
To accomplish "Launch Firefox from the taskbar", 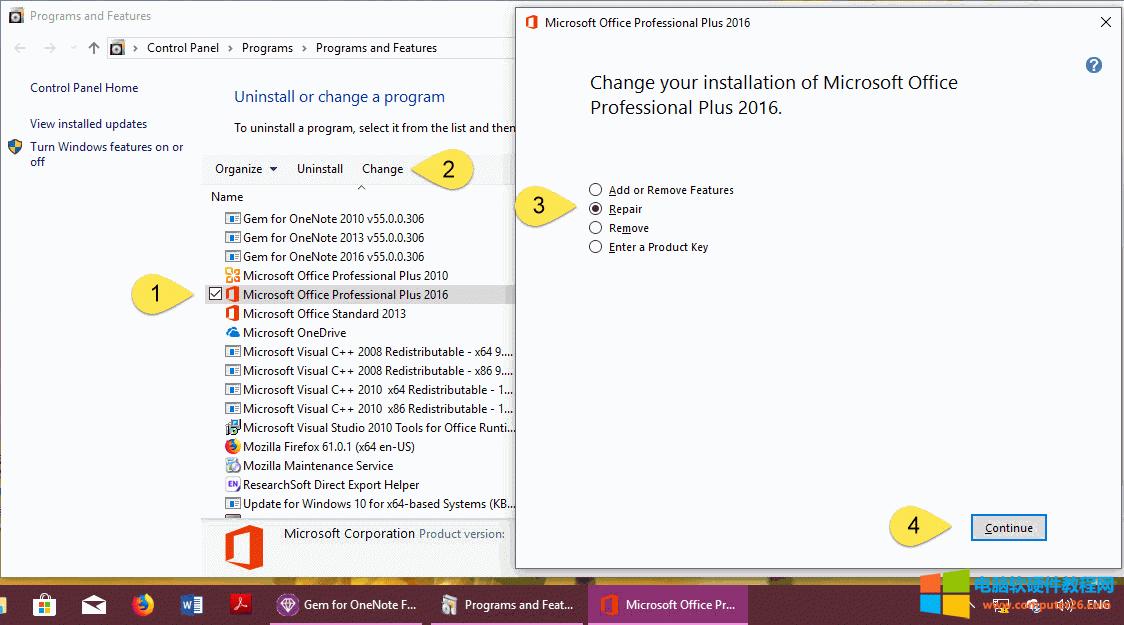I will 142,604.
